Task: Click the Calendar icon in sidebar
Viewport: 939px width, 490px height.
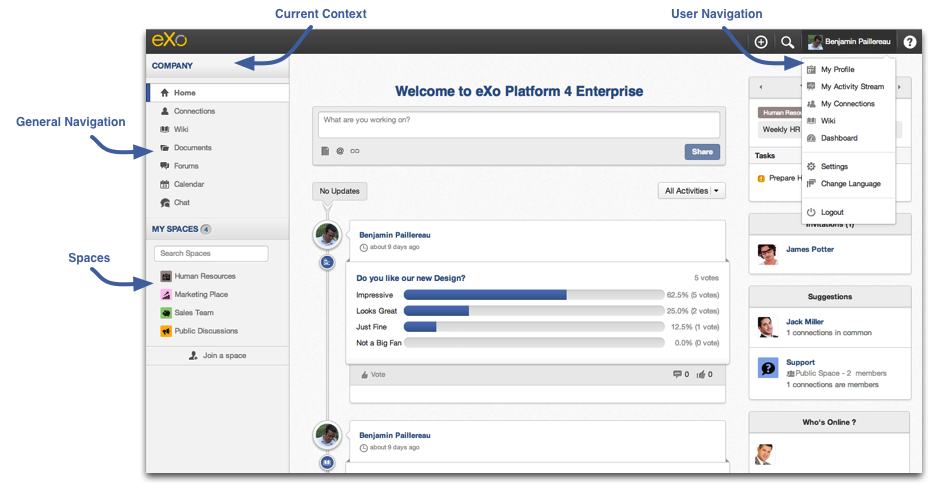Action: (165, 184)
